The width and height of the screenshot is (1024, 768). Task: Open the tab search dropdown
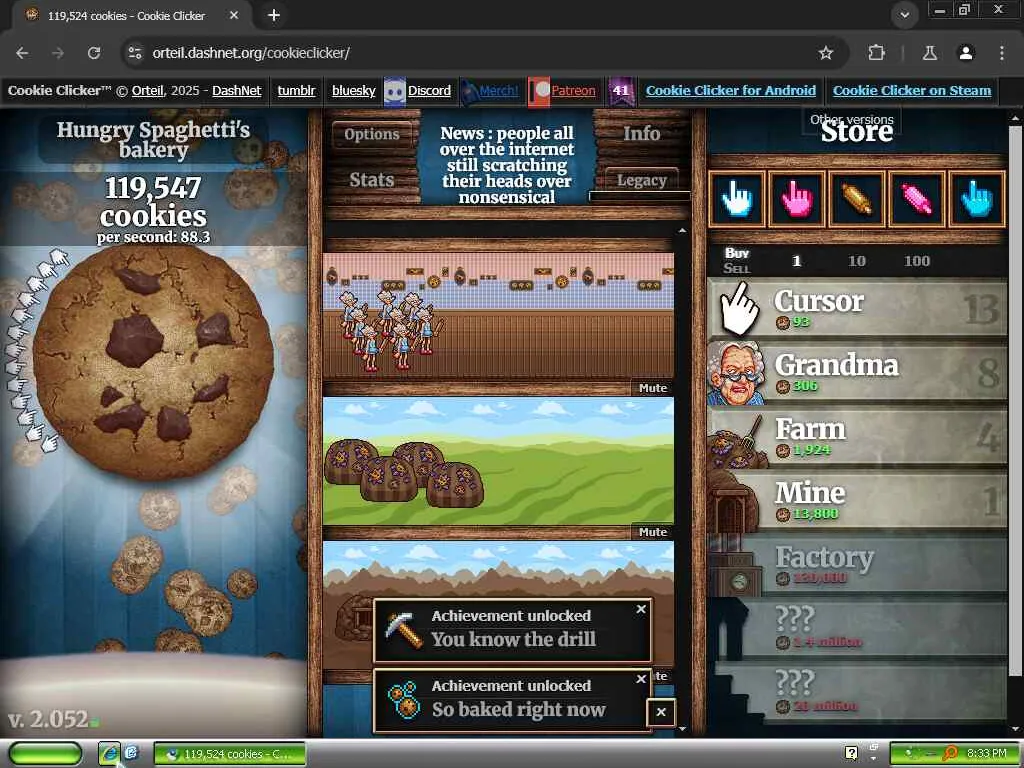pyautogui.click(x=904, y=15)
